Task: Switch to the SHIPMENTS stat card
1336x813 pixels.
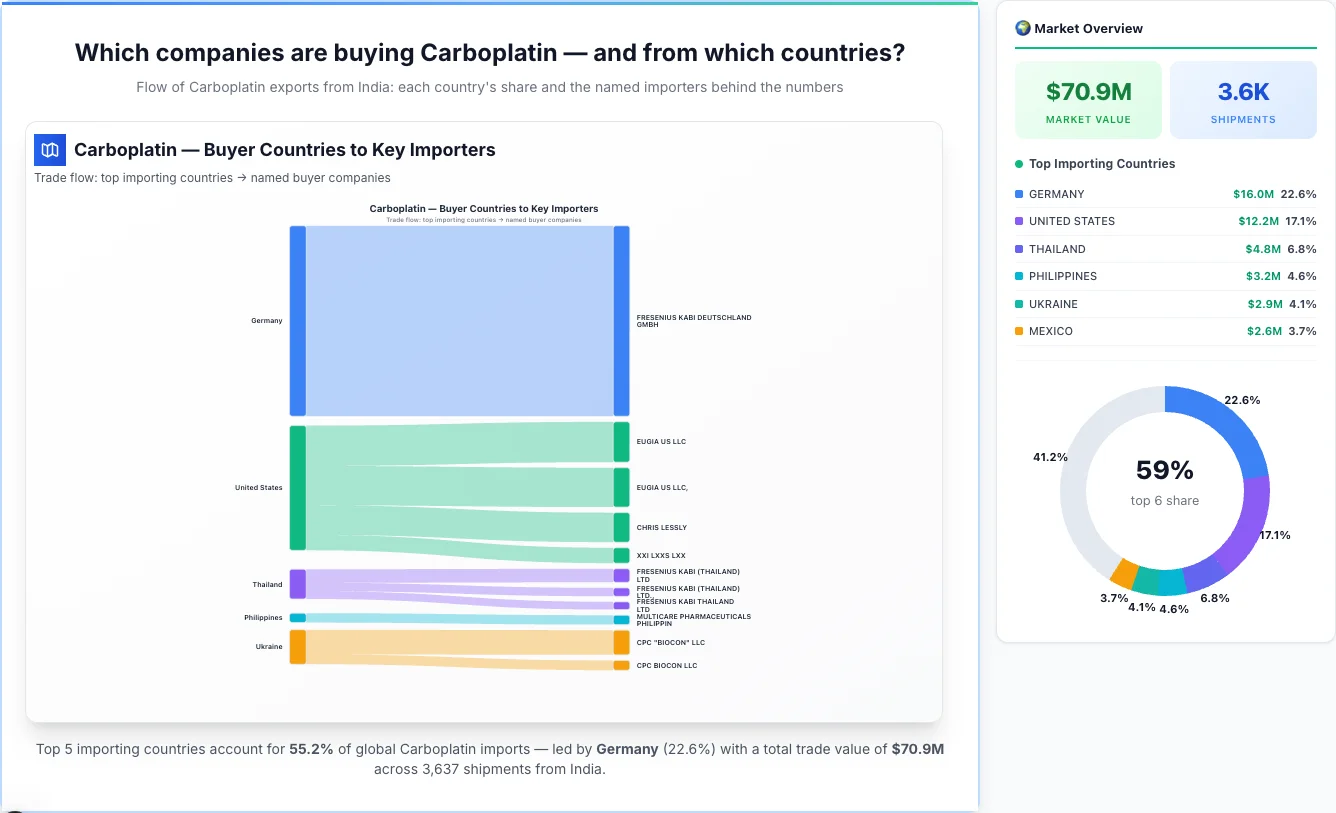Action: click(x=1243, y=99)
